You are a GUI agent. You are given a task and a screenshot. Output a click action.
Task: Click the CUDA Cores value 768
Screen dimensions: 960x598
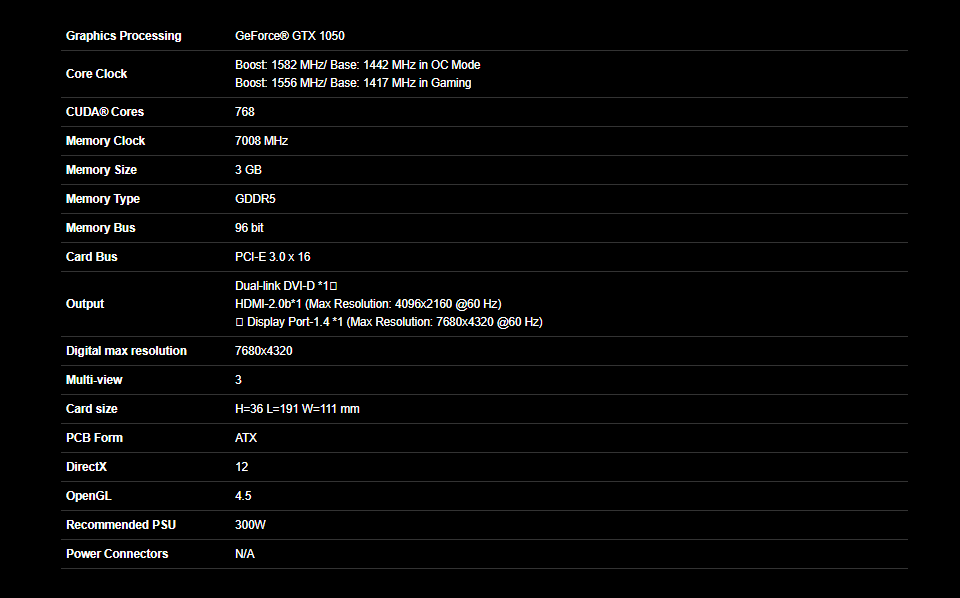pos(245,112)
